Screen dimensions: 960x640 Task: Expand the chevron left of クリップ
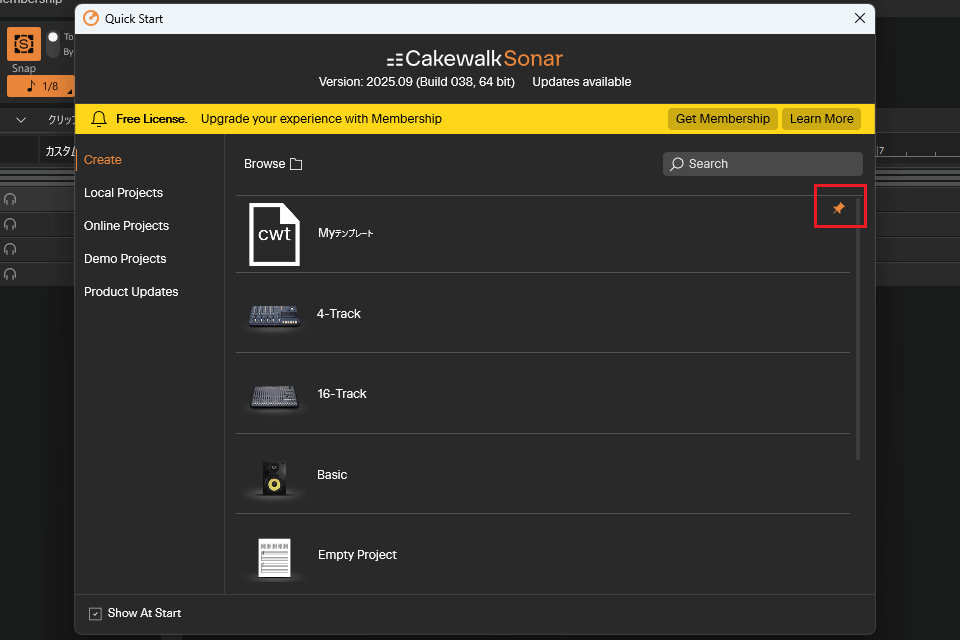point(21,120)
